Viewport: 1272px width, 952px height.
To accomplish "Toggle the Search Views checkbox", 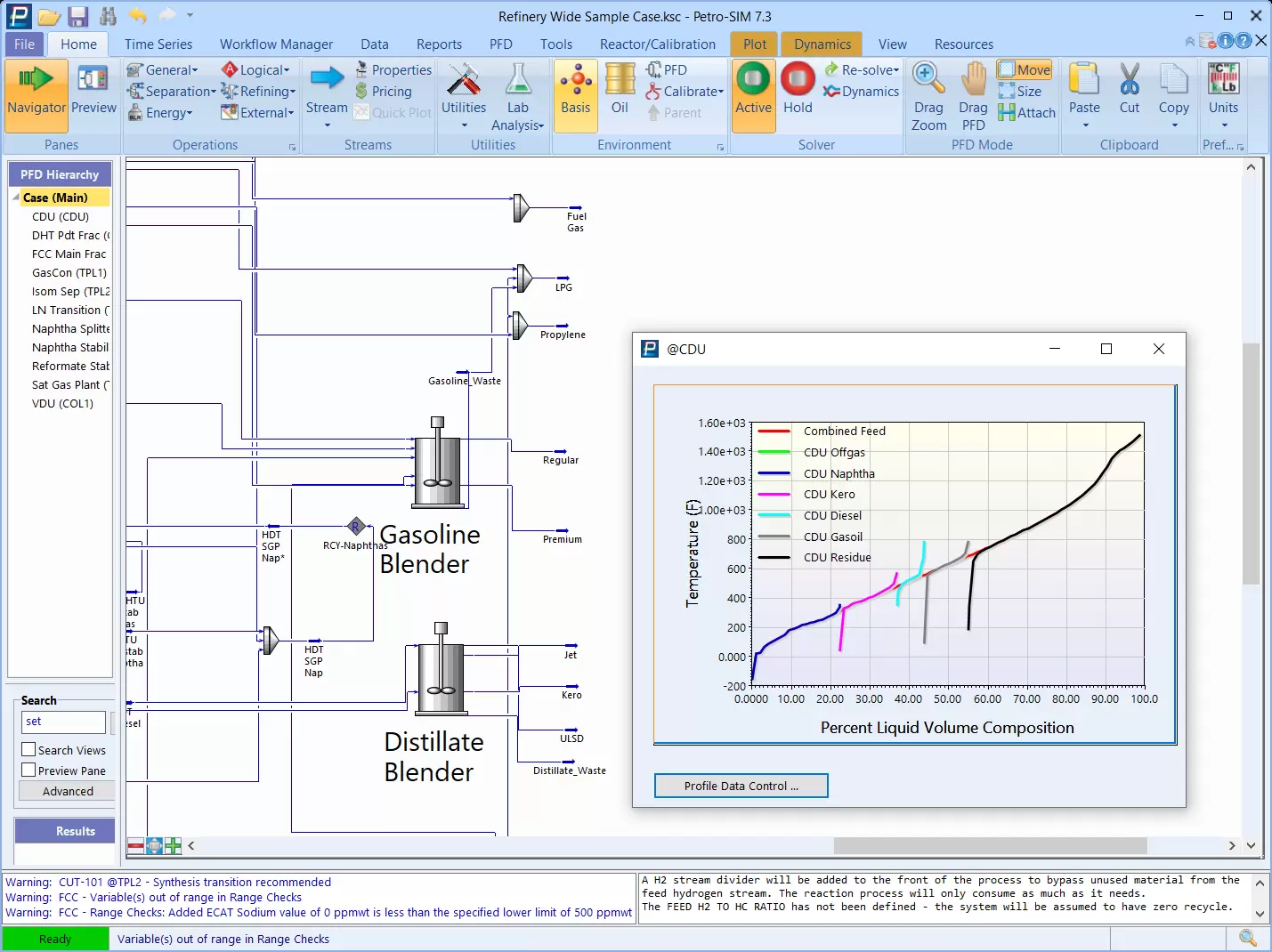I will click(29, 750).
